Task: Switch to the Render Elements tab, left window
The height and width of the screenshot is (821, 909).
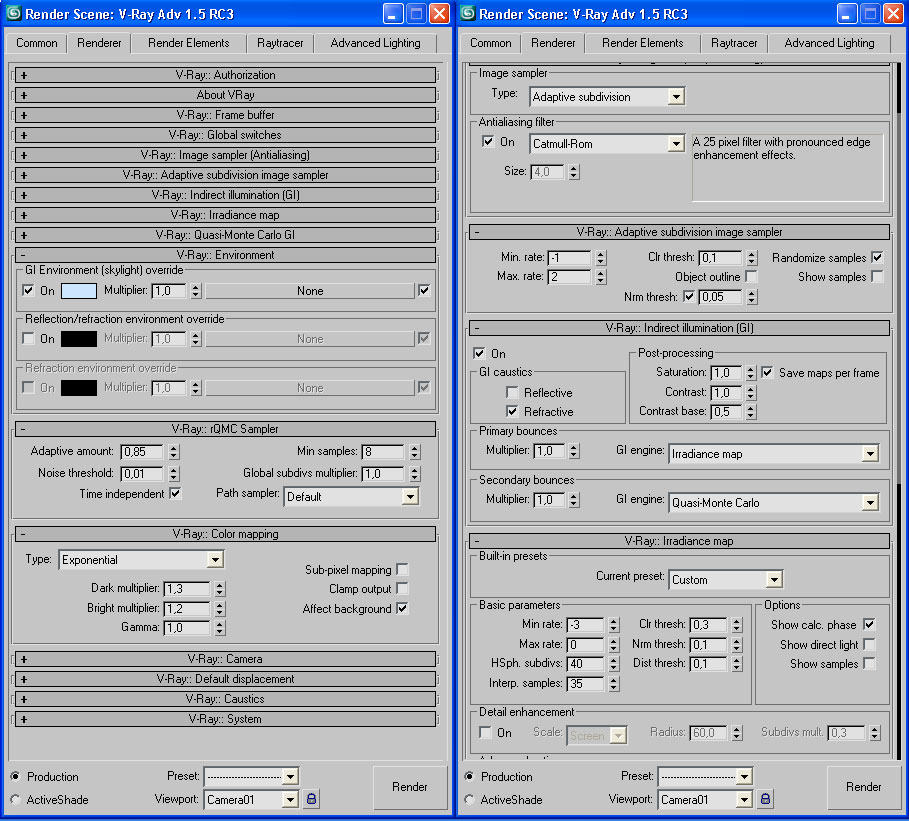Action: (x=188, y=43)
